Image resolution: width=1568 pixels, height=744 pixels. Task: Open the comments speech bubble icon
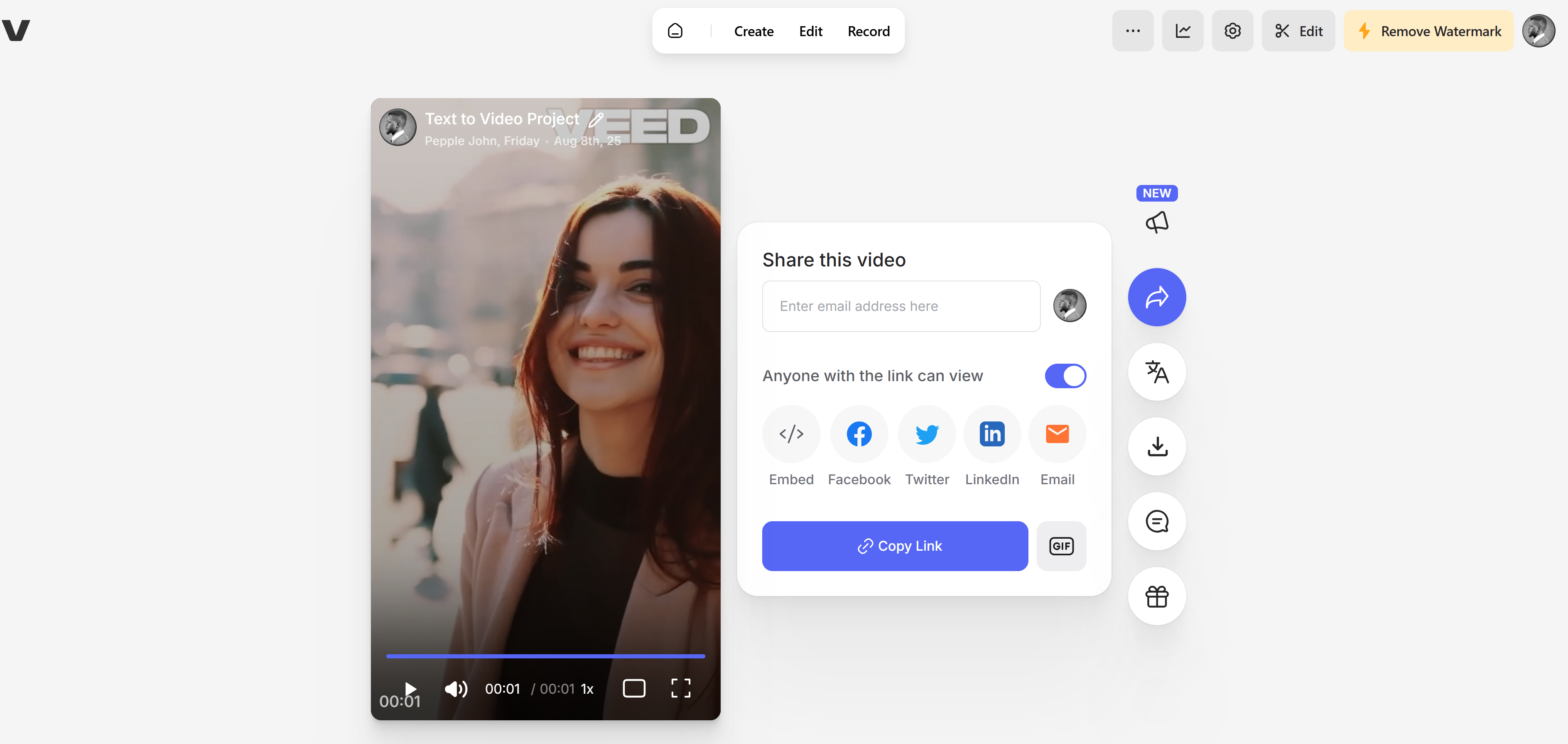point(1156,522)
